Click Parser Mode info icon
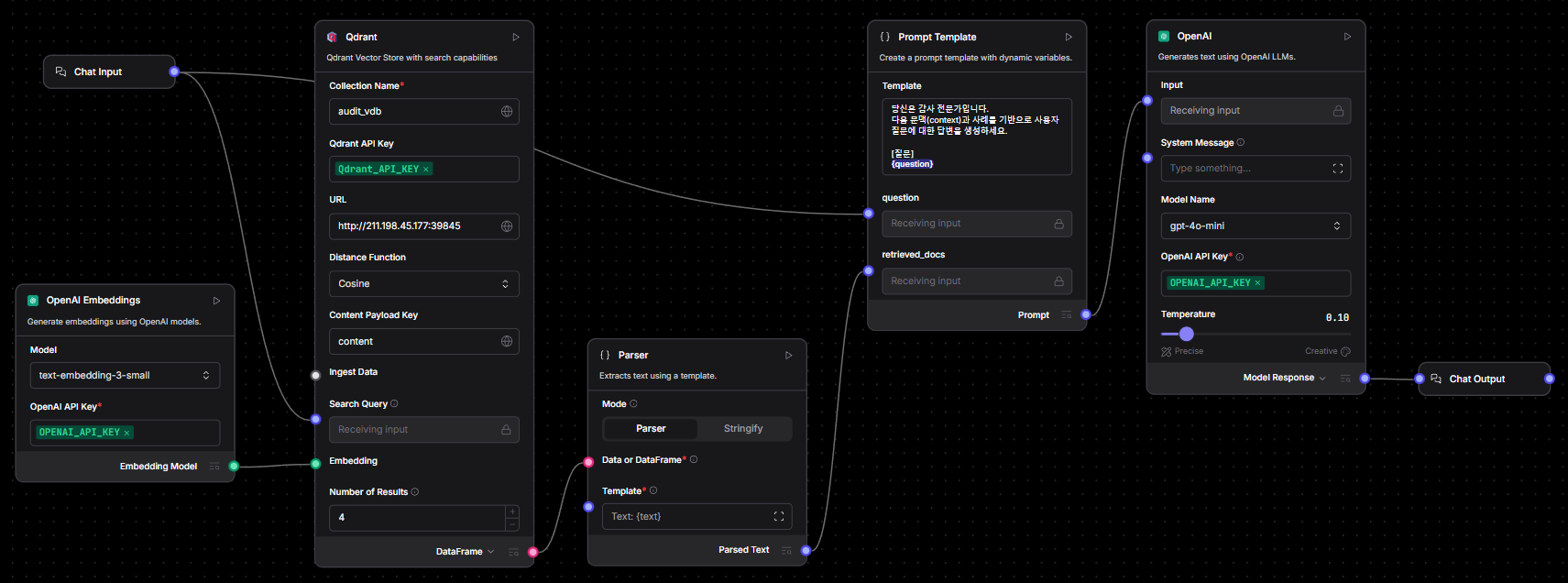 633,404
